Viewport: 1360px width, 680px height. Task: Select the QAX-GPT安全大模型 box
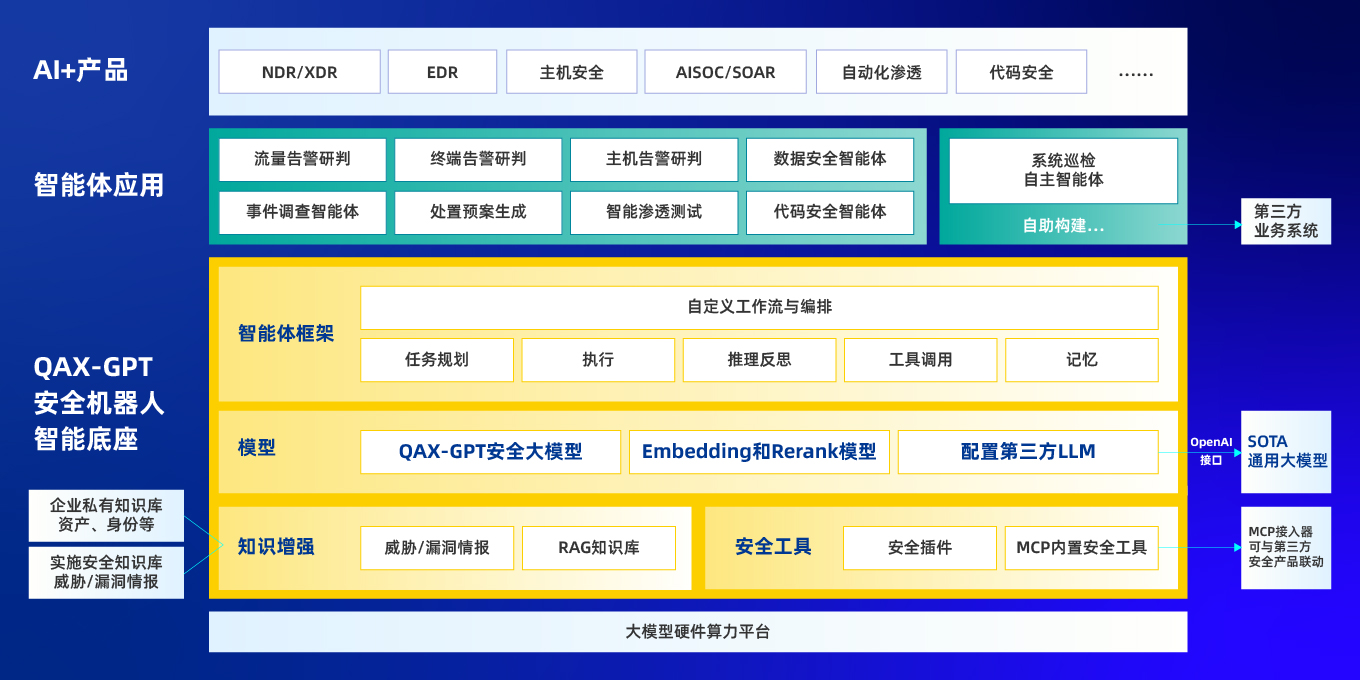tap(490, 452)
